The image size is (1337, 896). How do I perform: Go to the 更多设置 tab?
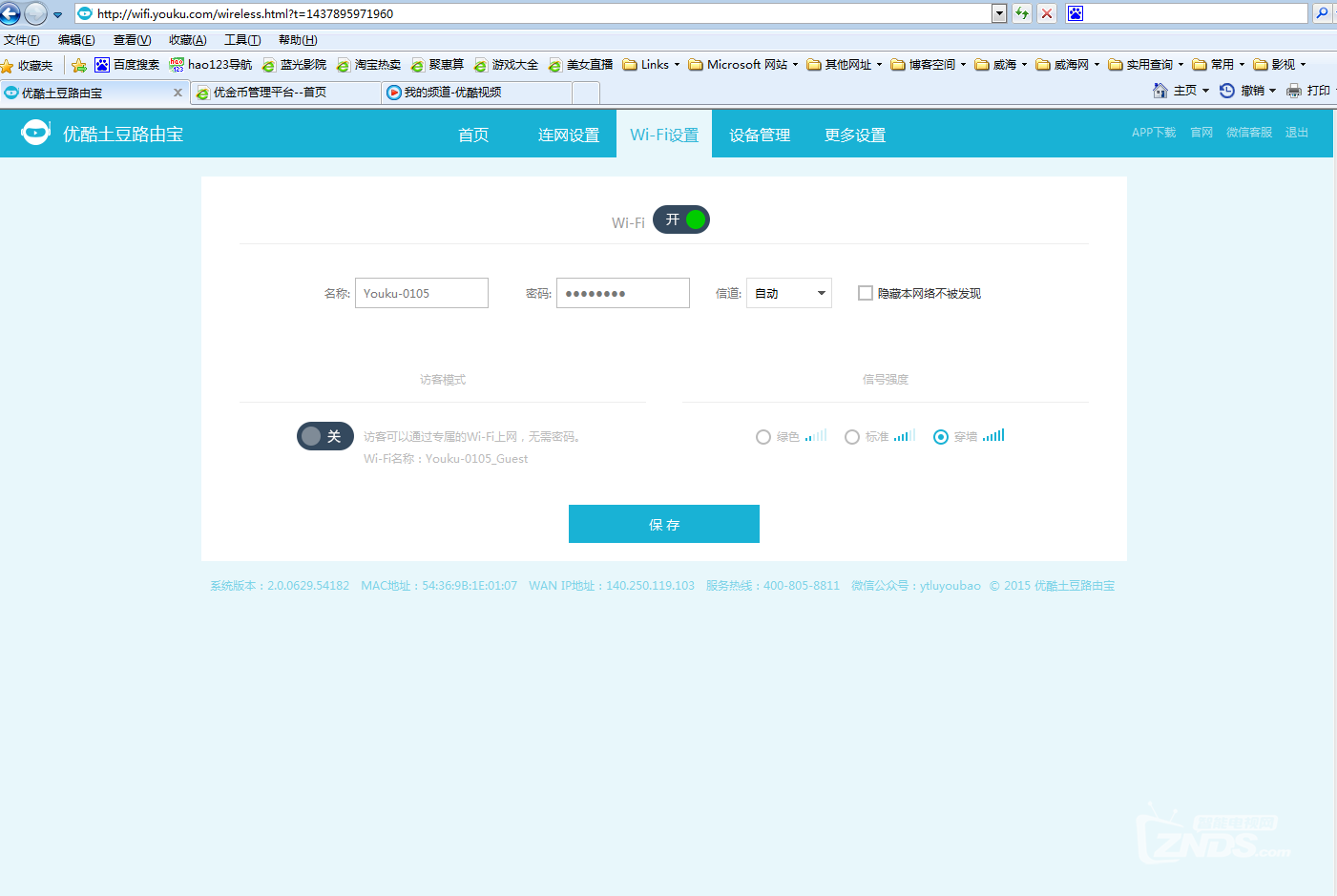click(855, 135)
